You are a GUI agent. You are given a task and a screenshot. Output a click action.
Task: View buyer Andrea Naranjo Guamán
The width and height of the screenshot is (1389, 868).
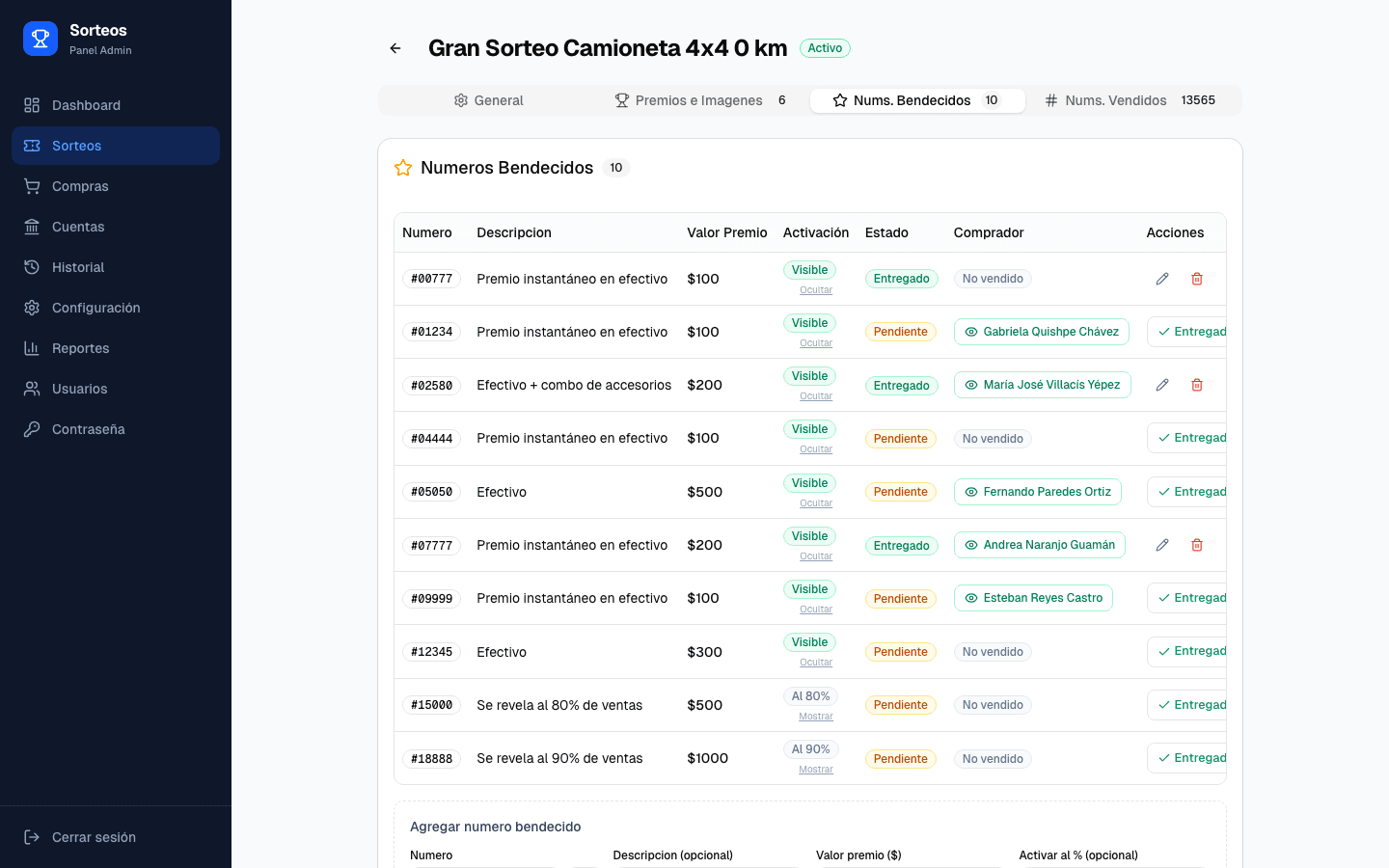[x=1040, y=545]
